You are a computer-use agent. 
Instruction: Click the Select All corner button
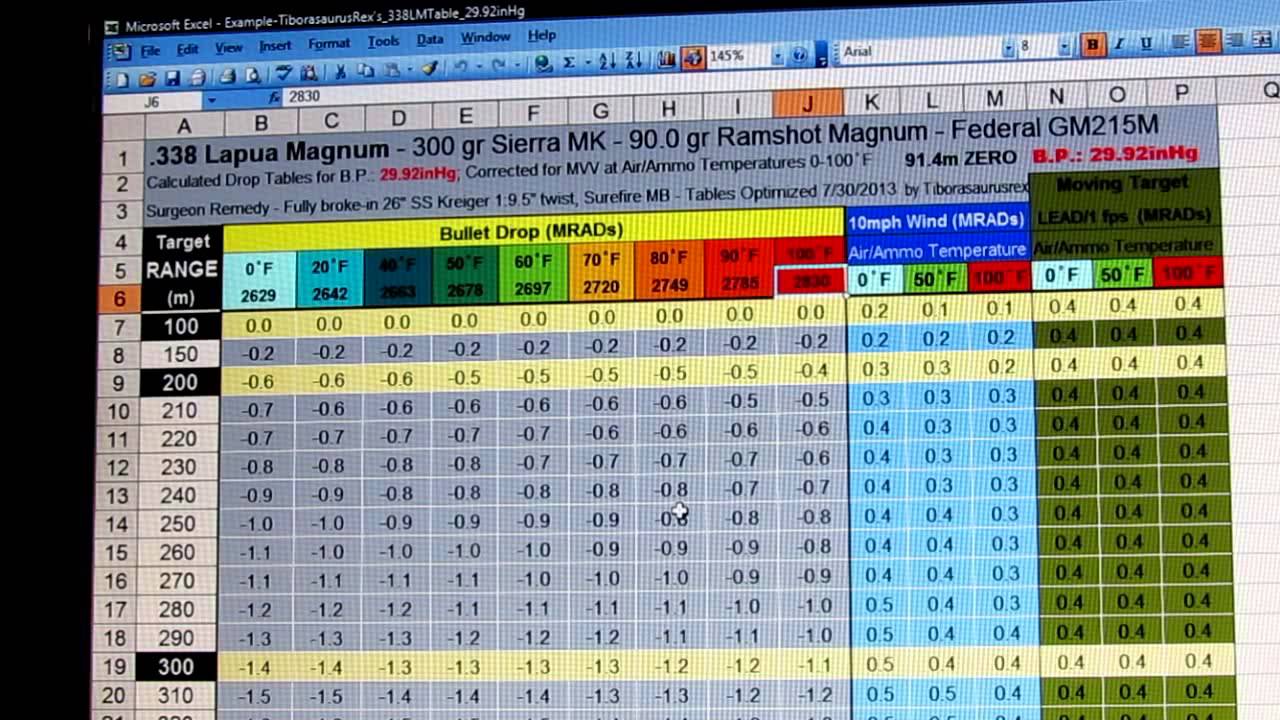click(123, 127)
